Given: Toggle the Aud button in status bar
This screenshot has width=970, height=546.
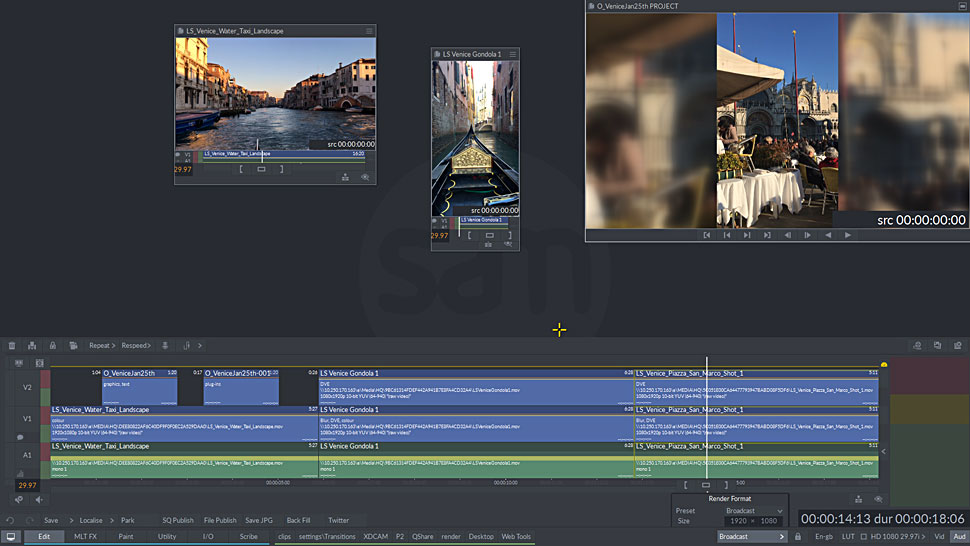Looking at the screenshot, I should [x=959, y=537].
